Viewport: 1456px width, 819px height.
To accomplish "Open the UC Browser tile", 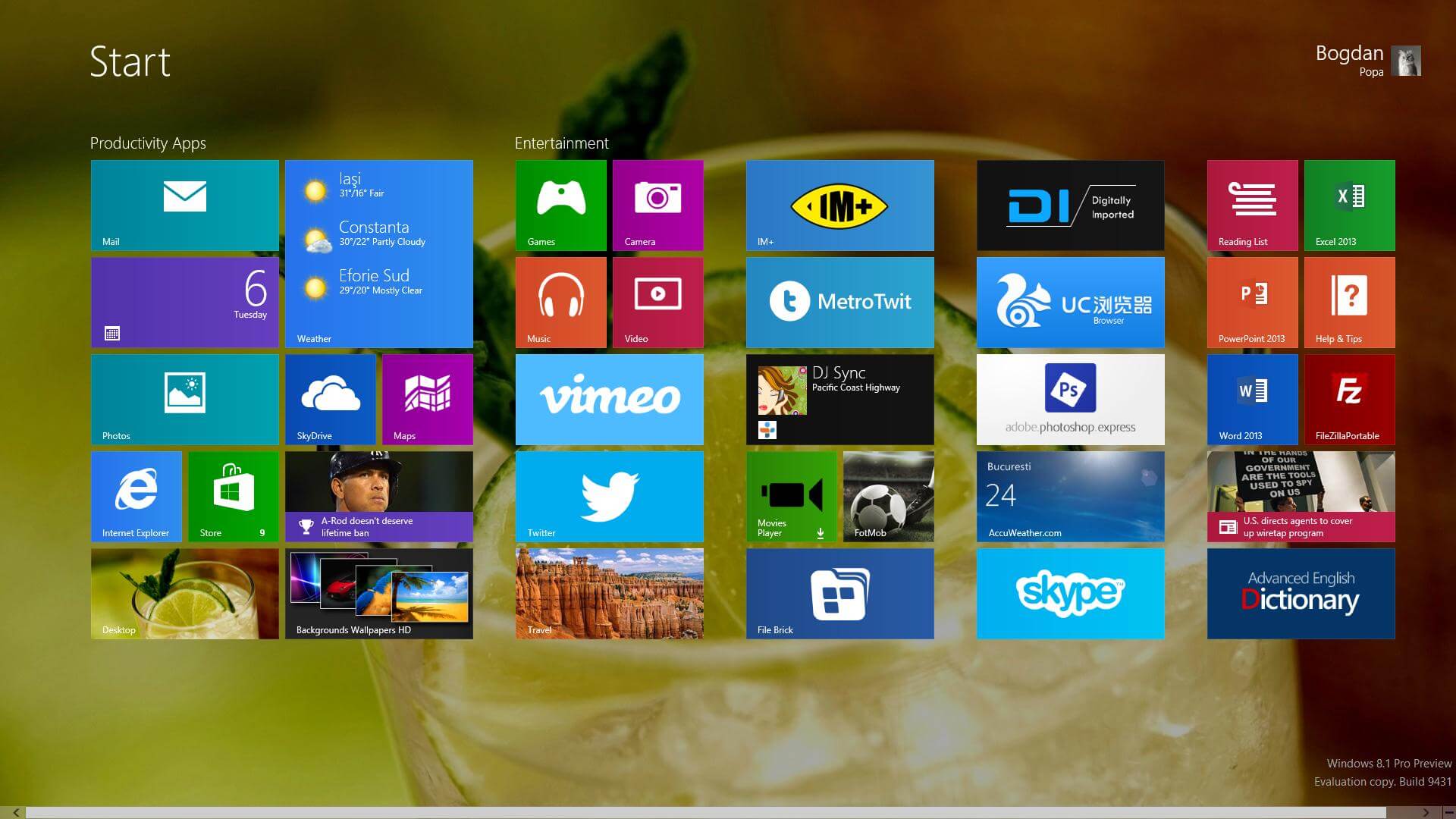I will tap(1071, 303).
